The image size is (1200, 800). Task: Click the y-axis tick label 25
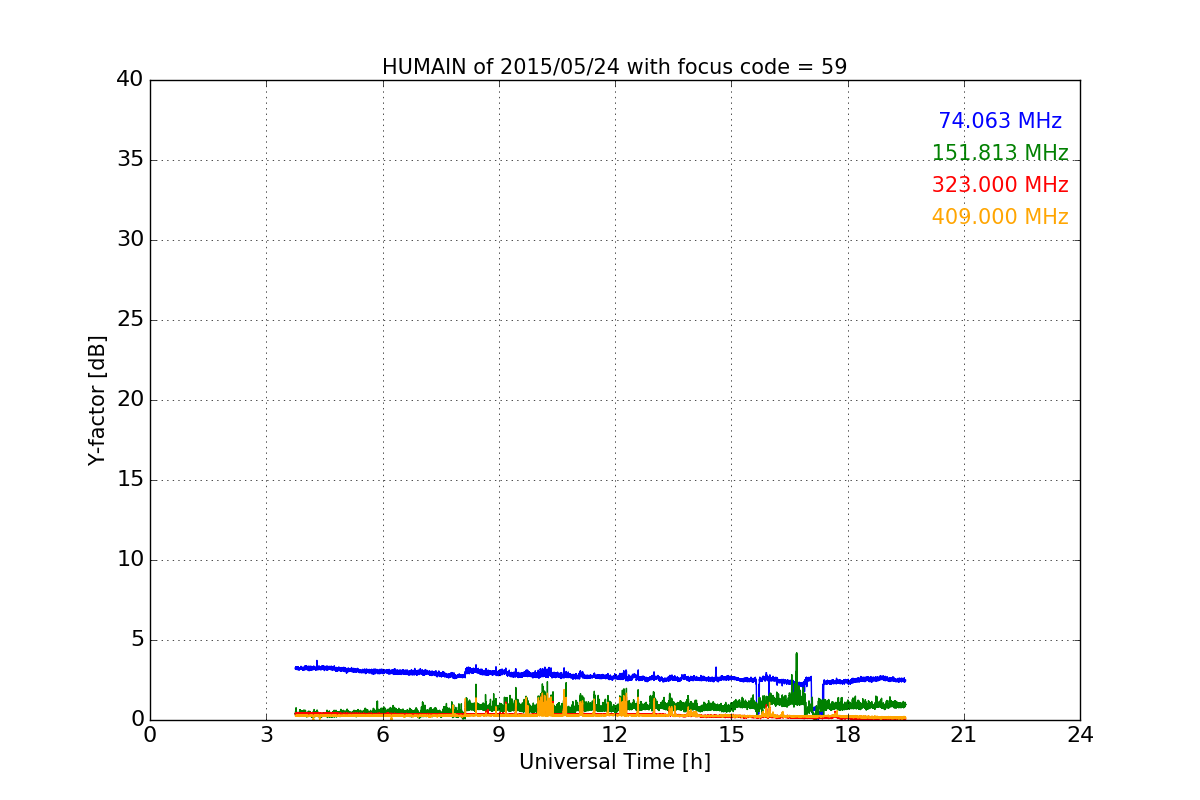[x=130, y=320]
